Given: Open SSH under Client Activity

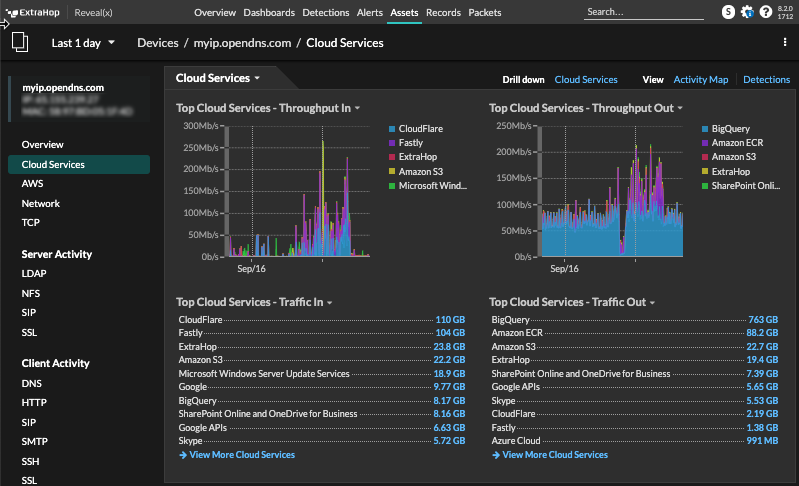Looking at the screenshot, I should pyautogui.click(x=30, y=462).
